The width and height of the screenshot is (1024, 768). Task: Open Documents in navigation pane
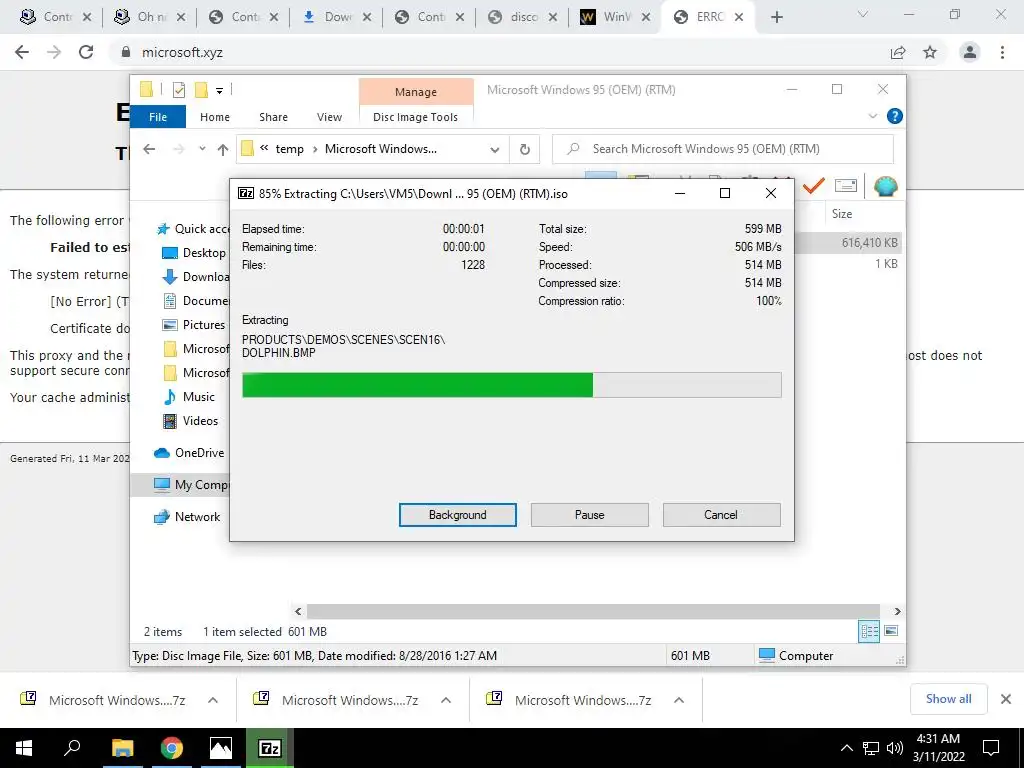pyautogui.click(x=196, y=300)
